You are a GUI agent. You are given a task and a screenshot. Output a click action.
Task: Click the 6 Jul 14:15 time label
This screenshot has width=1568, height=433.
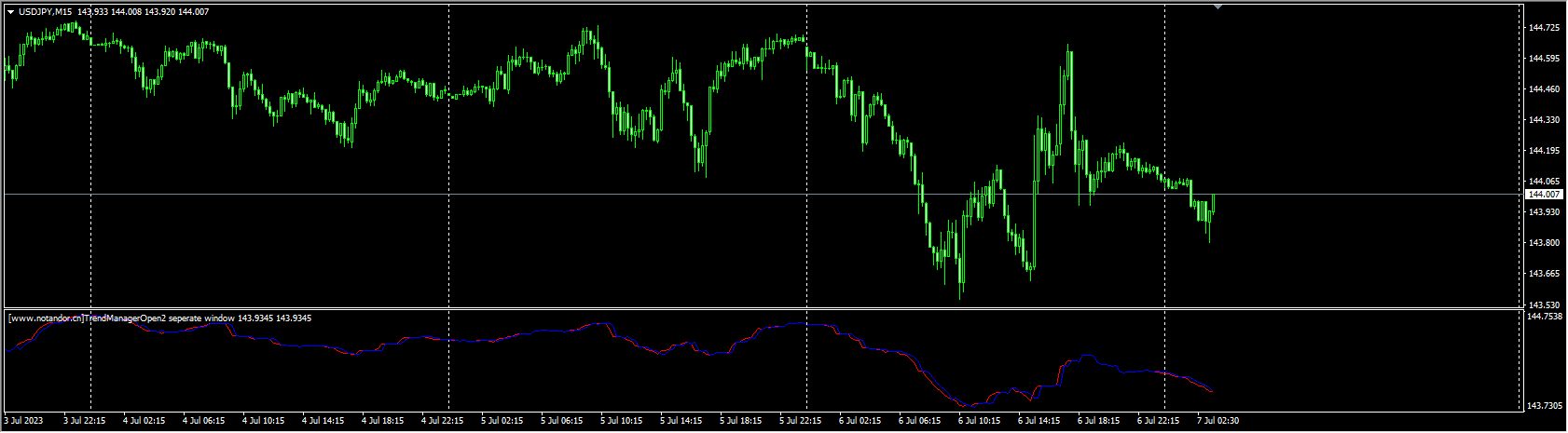tap(1039, 421)
